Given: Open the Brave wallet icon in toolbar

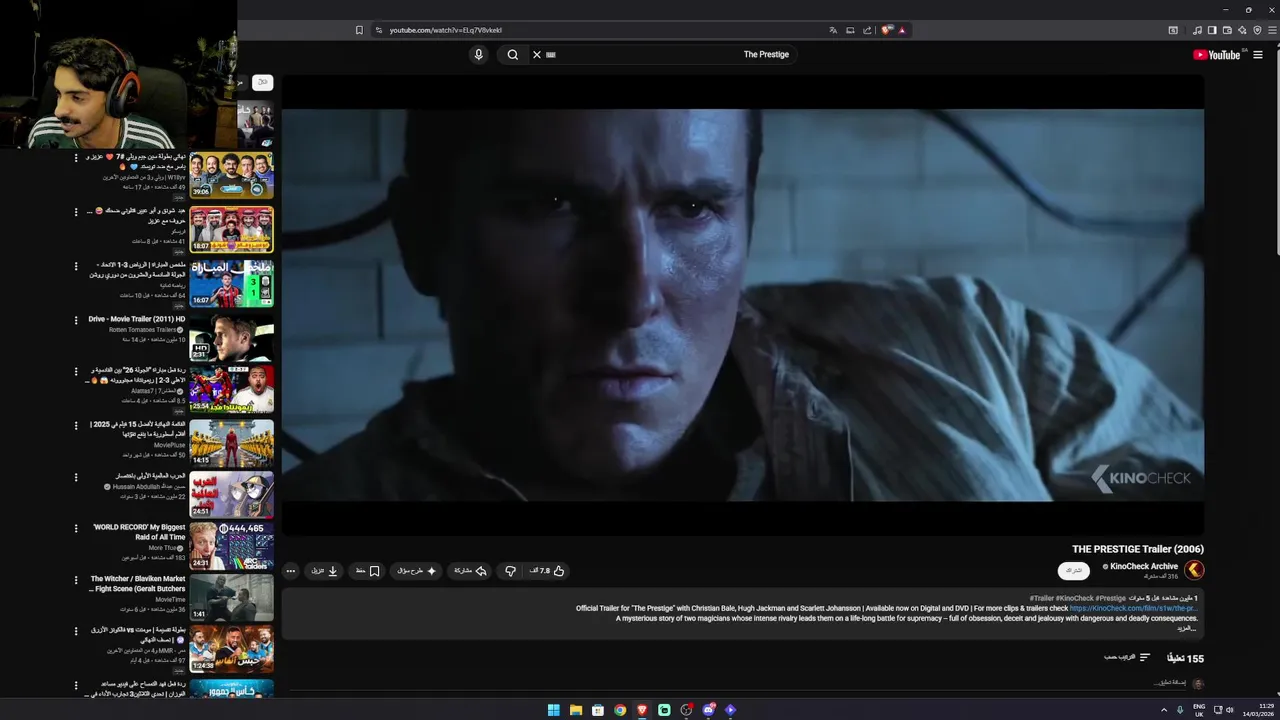Looking at the screenshot, I should tap(1227, 30).
